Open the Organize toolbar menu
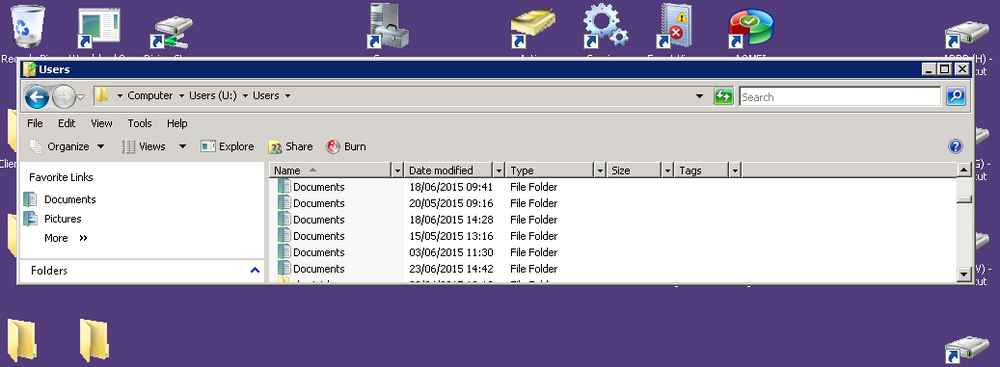This screenshot has height=367, width=1000. click(67, 147)
